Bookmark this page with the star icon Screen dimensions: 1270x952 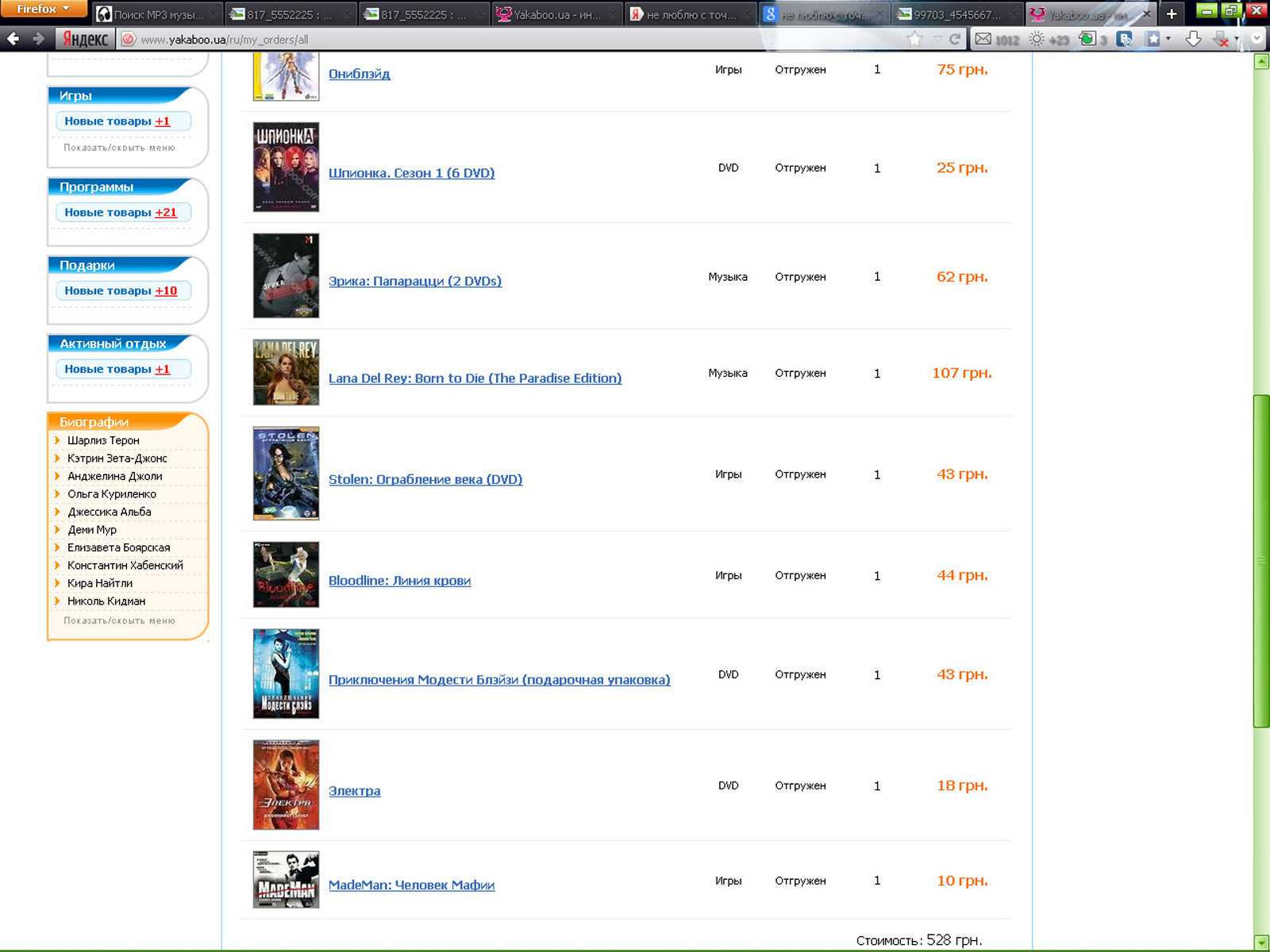[915, 39]
